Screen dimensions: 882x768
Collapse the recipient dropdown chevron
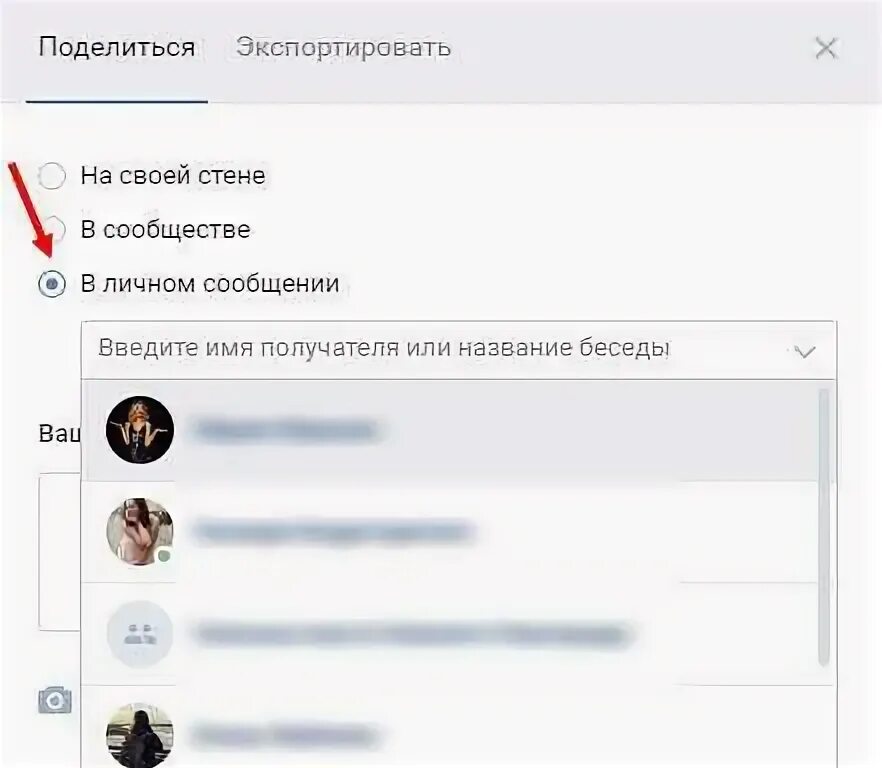point(804,352)
